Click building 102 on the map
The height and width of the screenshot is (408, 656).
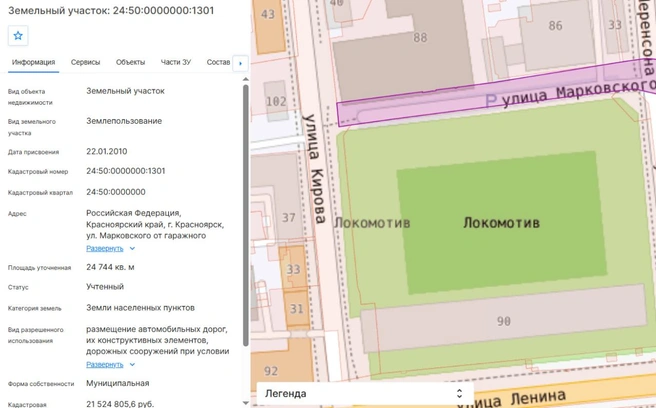coord(276,101)
